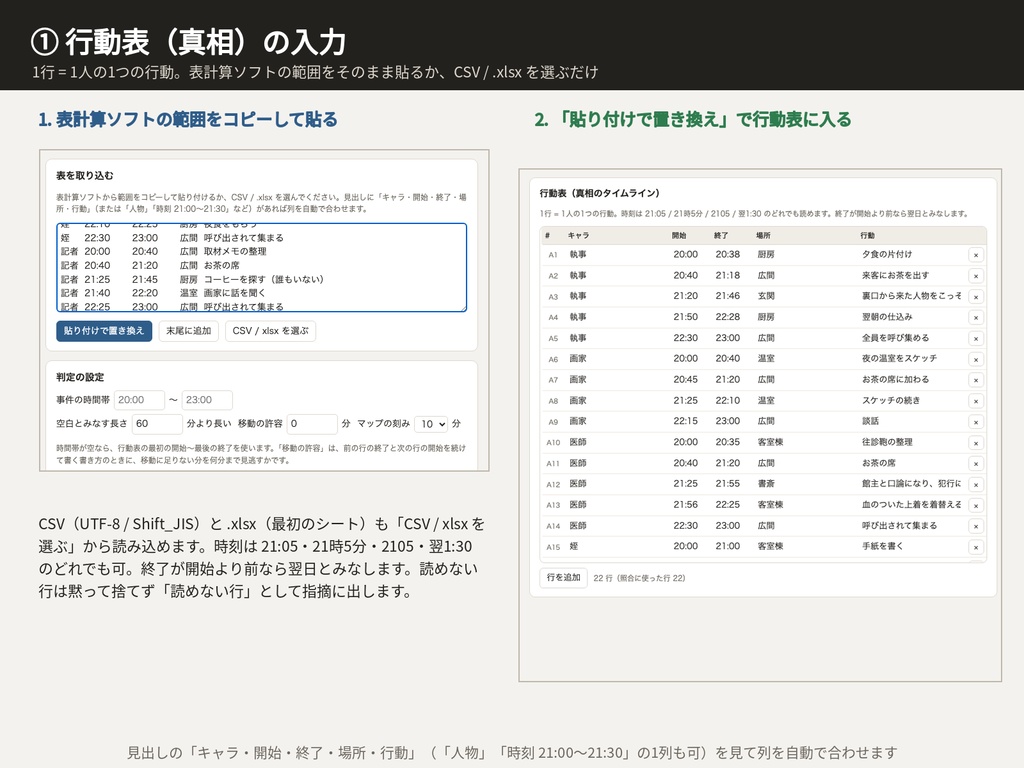Click the 事件の時間帯 end field 23:00

point(207,400)
